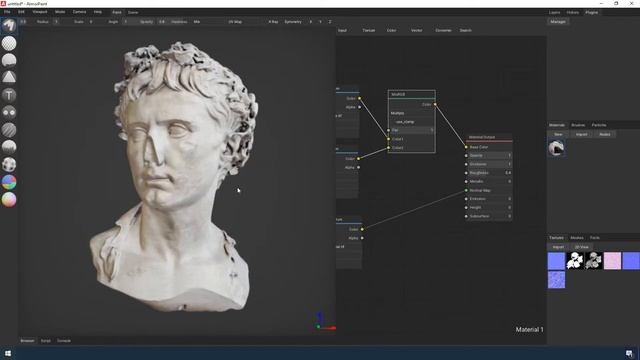Select the Decal tool (triangle icon)

(9, 77)
